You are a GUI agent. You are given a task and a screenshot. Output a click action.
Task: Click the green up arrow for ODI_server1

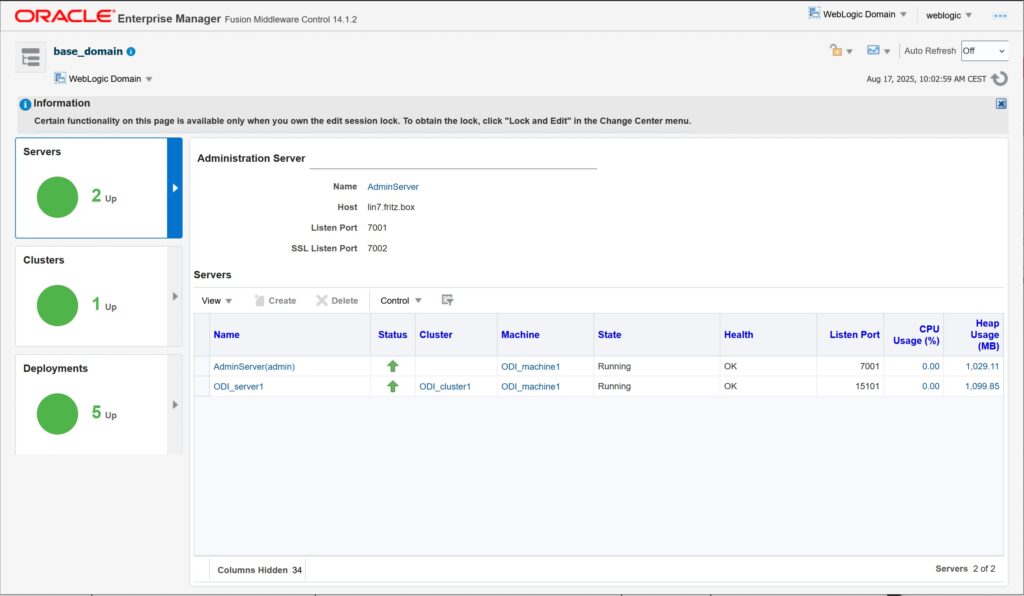click(392, 386)
